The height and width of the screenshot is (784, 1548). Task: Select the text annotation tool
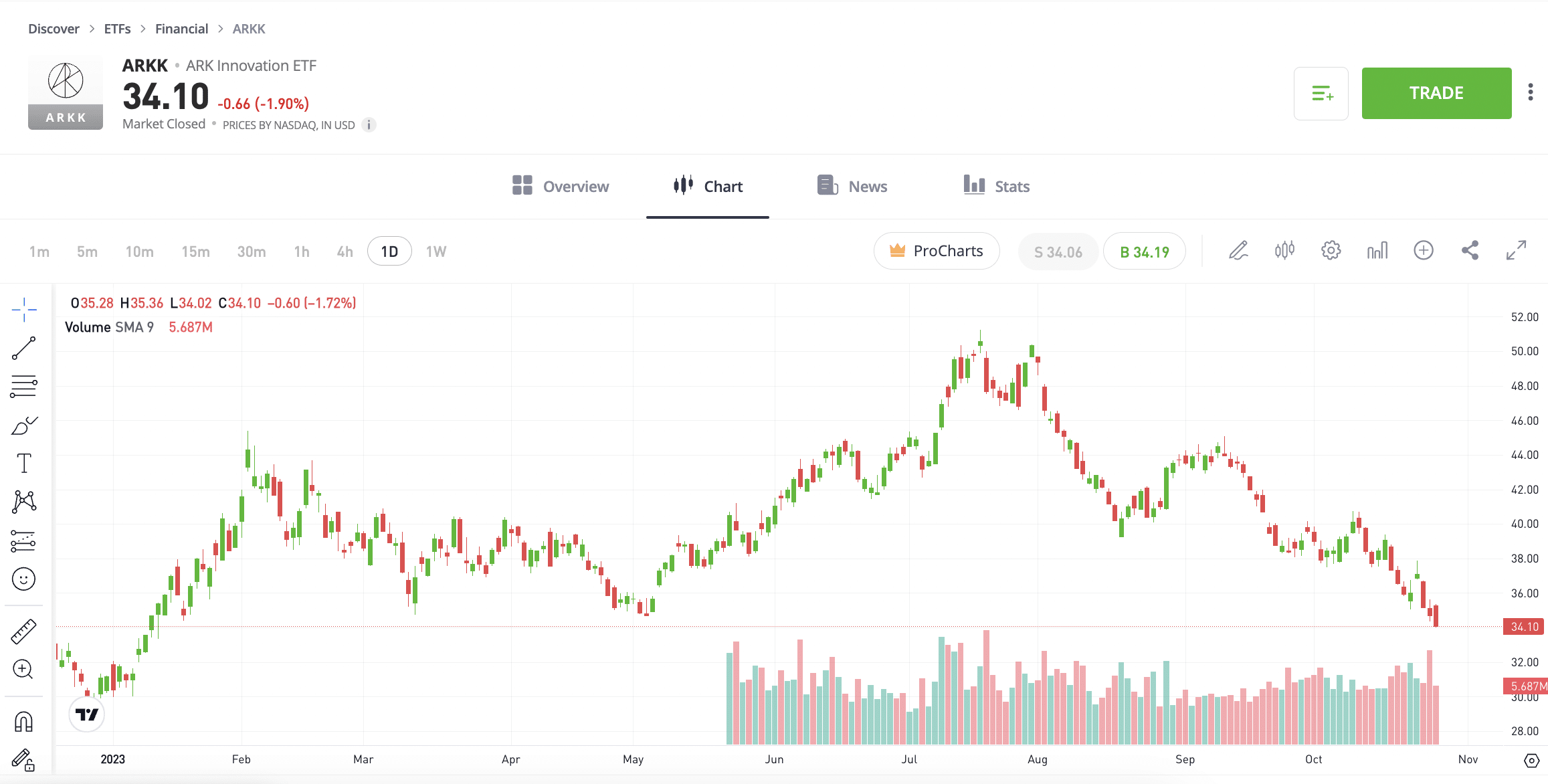(24, 464)
